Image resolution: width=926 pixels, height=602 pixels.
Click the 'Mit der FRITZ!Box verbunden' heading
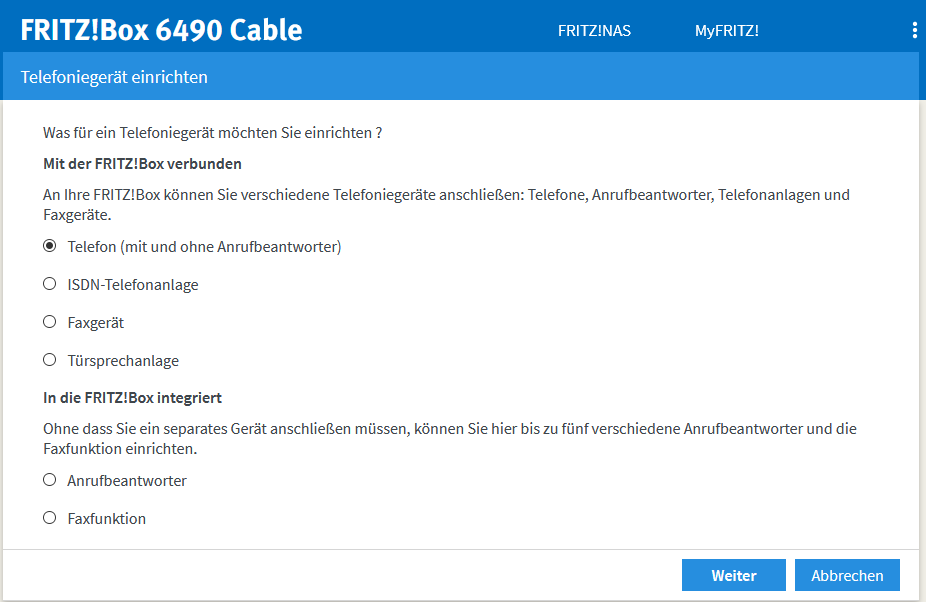[142, 163]
